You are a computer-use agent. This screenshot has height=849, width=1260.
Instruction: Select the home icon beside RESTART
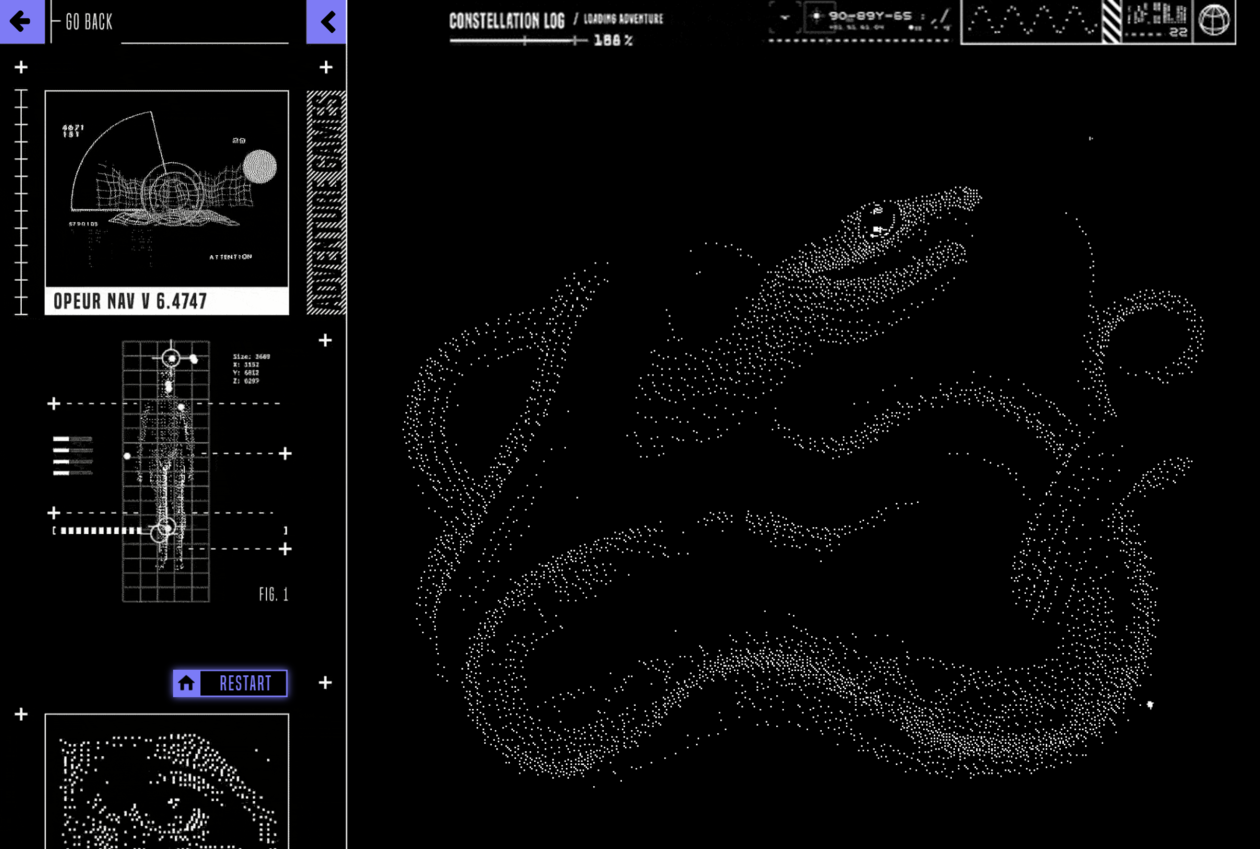point(186,683)
